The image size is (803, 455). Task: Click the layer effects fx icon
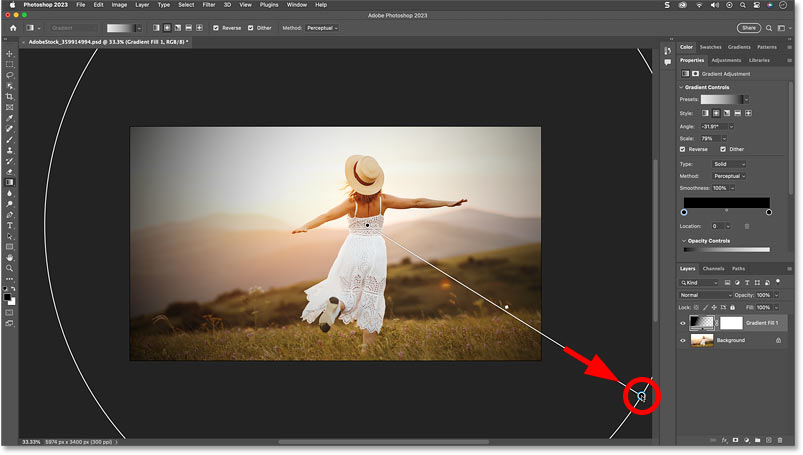pos(723,440)
